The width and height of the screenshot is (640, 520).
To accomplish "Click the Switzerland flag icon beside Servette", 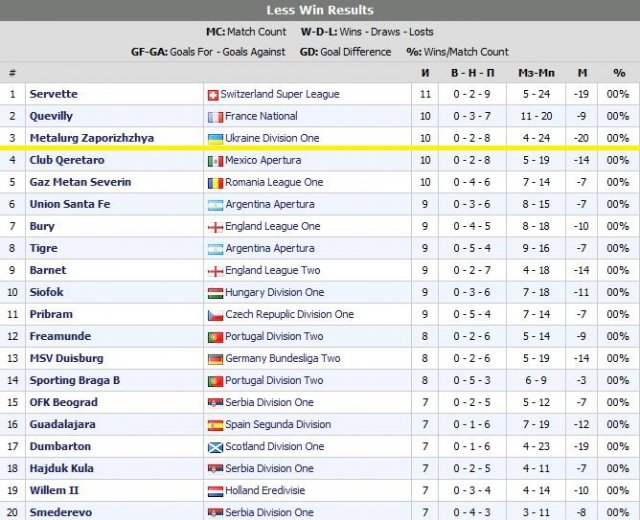I will (x=212, y=95).
